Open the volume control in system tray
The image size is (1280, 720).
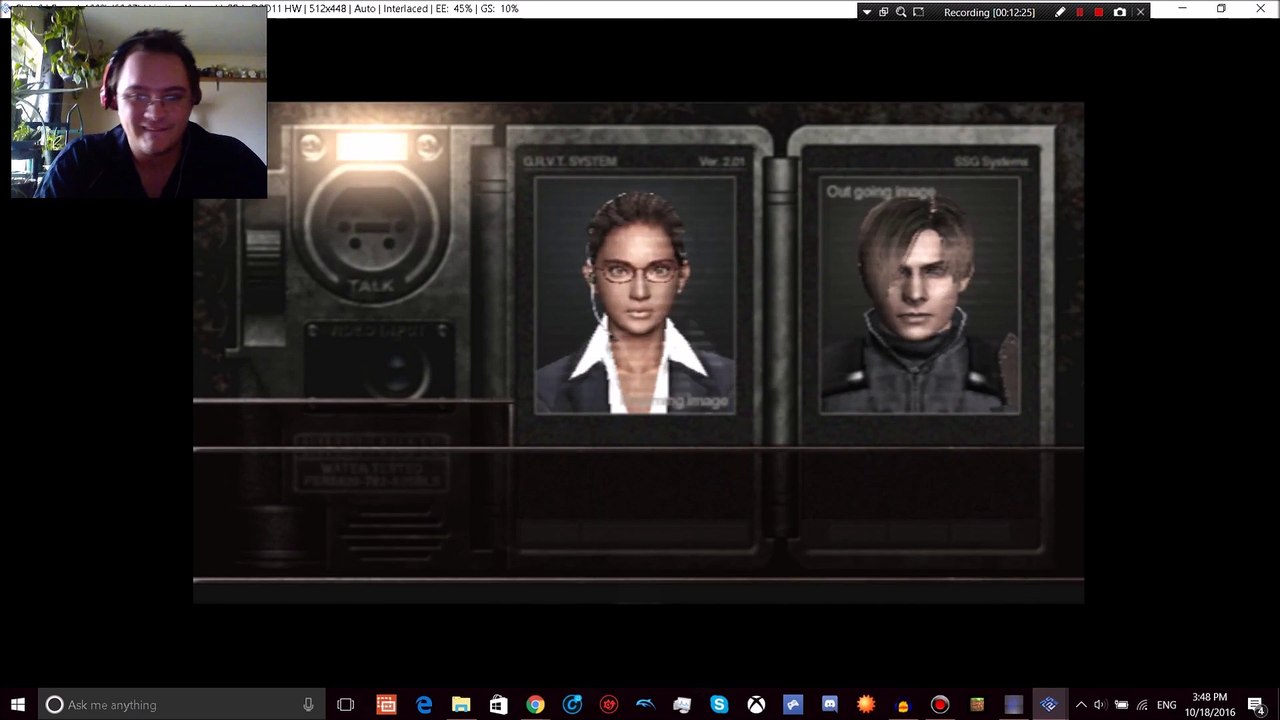coord(1100,705)
